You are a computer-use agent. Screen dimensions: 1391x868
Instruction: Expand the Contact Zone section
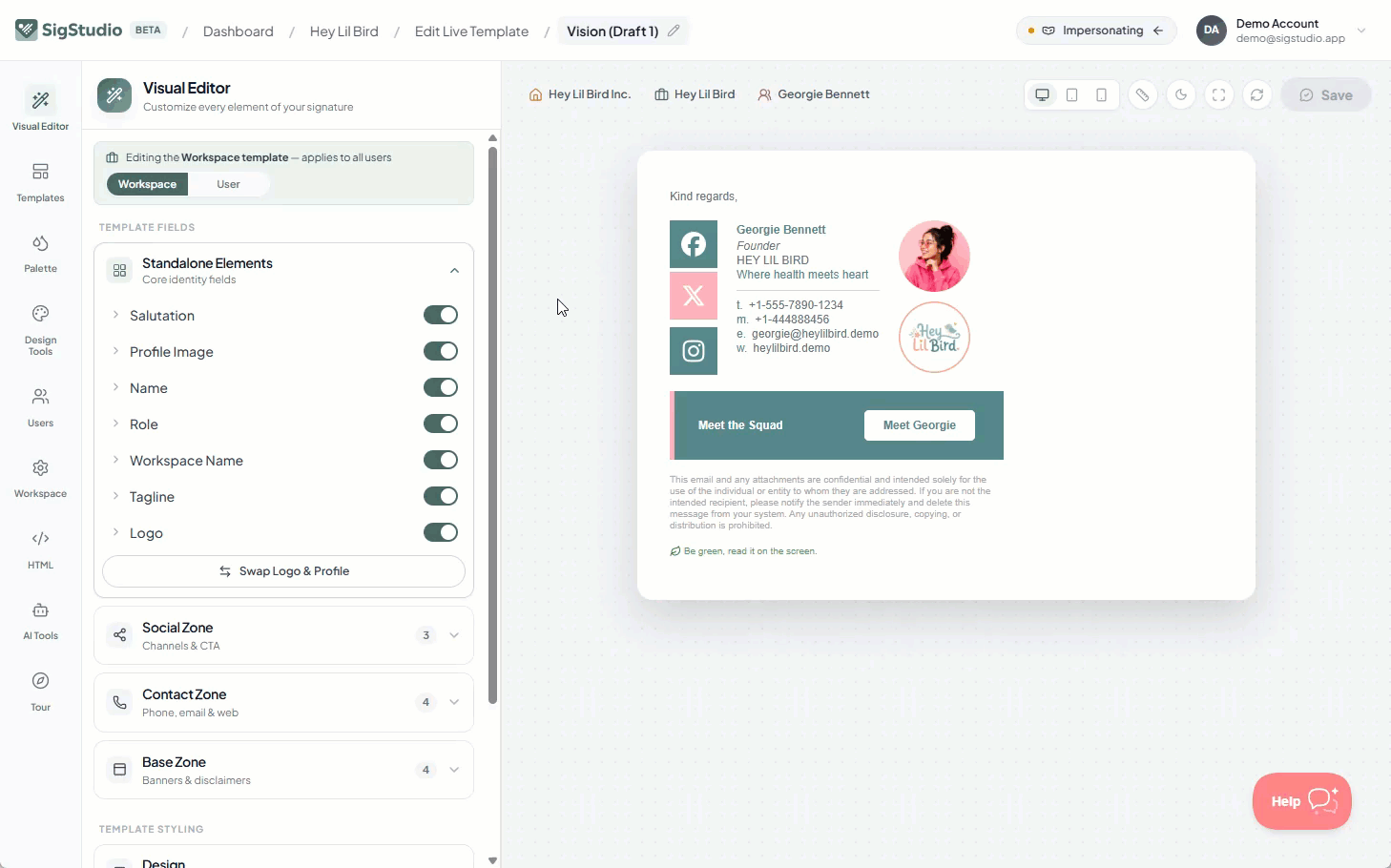point(454,702)
